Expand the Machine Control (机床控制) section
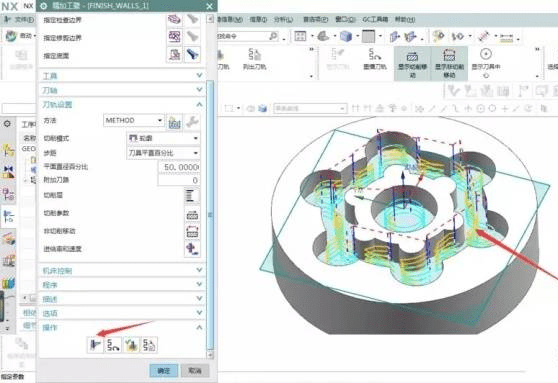 121,271
